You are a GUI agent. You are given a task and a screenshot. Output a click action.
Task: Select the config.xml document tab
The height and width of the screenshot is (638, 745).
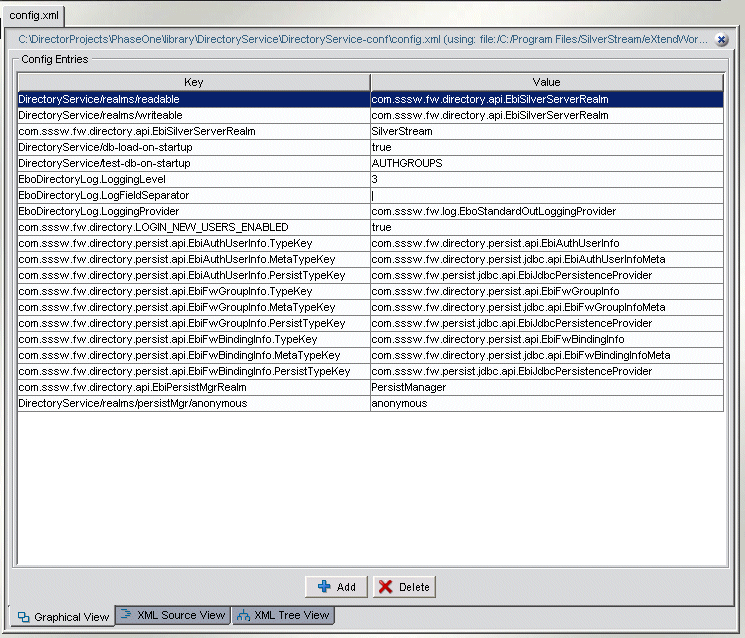[x=34, y=15]
